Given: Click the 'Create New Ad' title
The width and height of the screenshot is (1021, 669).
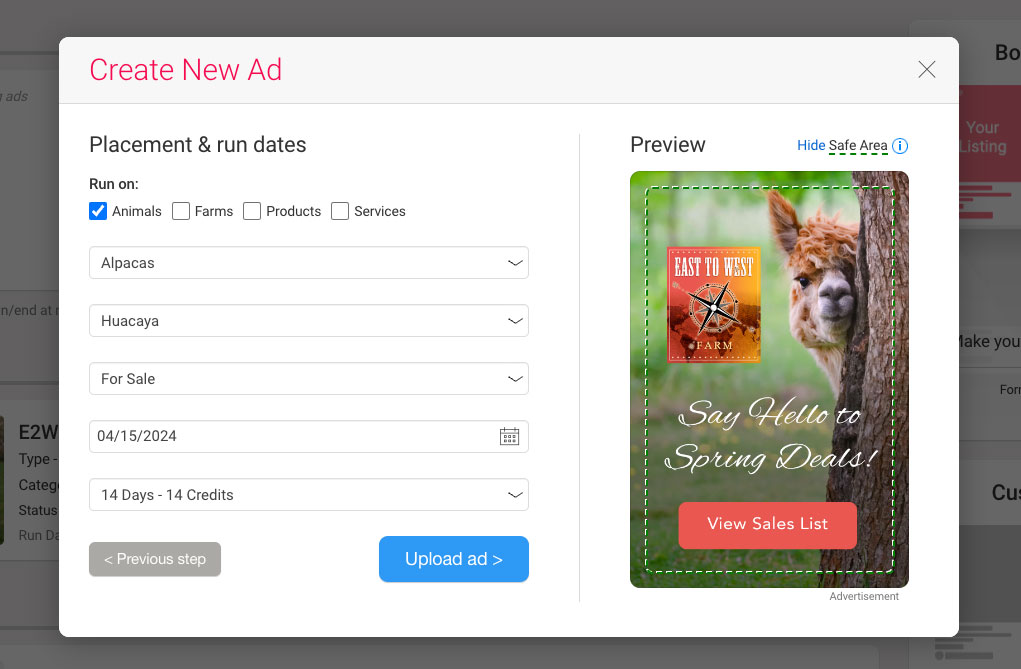Looking at the screenshot, I should [186, 70].
